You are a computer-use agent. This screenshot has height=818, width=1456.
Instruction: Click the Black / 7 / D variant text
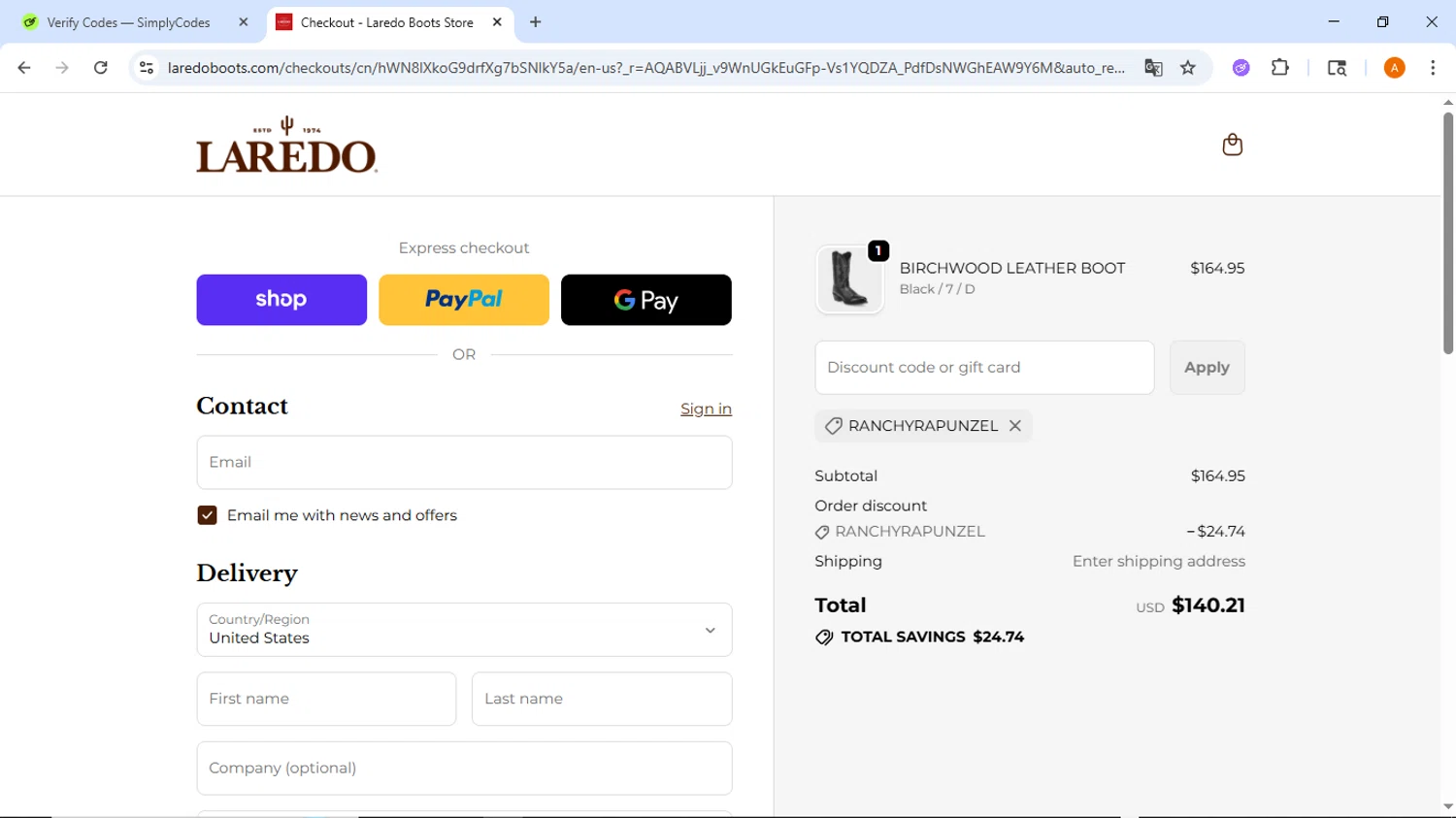coord(938,289)
